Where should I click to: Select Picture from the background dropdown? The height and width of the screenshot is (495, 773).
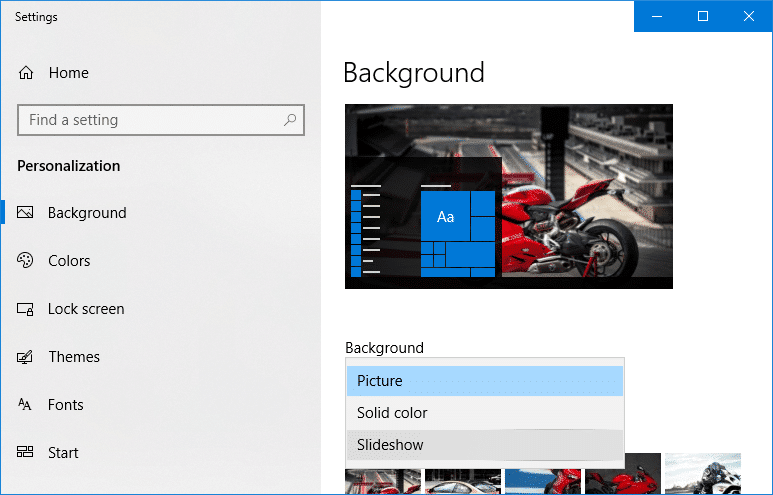pos(485,381)
